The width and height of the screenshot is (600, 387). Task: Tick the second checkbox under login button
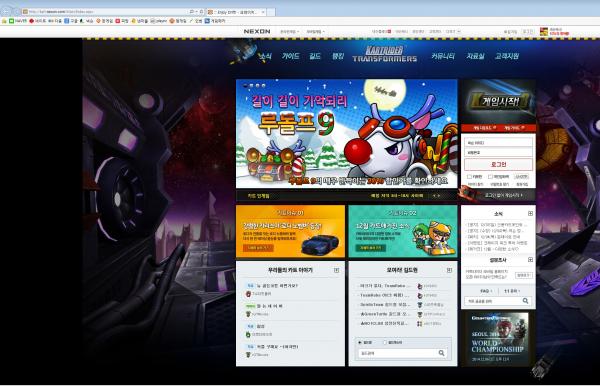(490, 176)
